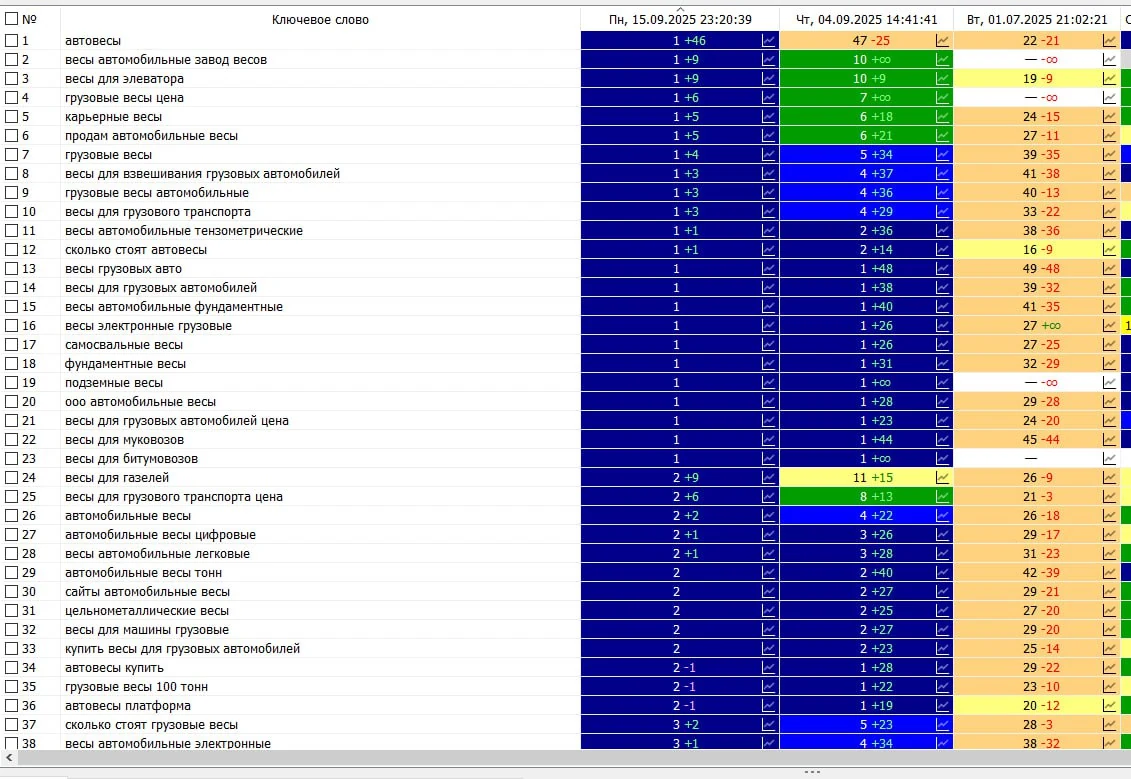This screenshot has height=779, width=1131.
Task: Open 04.09.2025 chart for 'автовесы купить'
Action: 942,667
